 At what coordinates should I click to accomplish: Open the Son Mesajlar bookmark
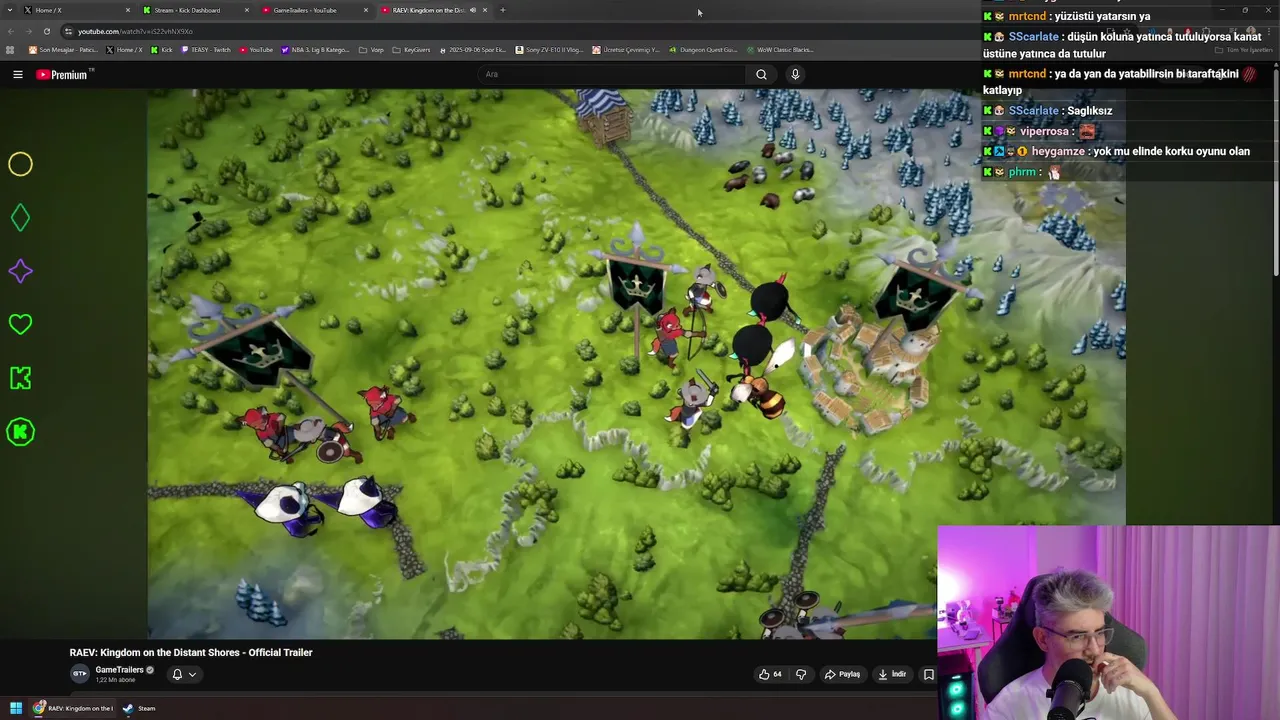[63, 50]
